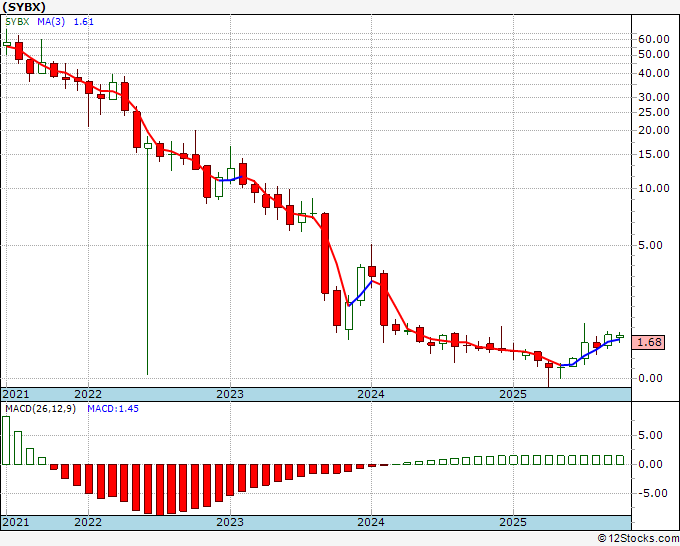
Task: Click the 25.00 price axis label
Action: tap(654, 112)
